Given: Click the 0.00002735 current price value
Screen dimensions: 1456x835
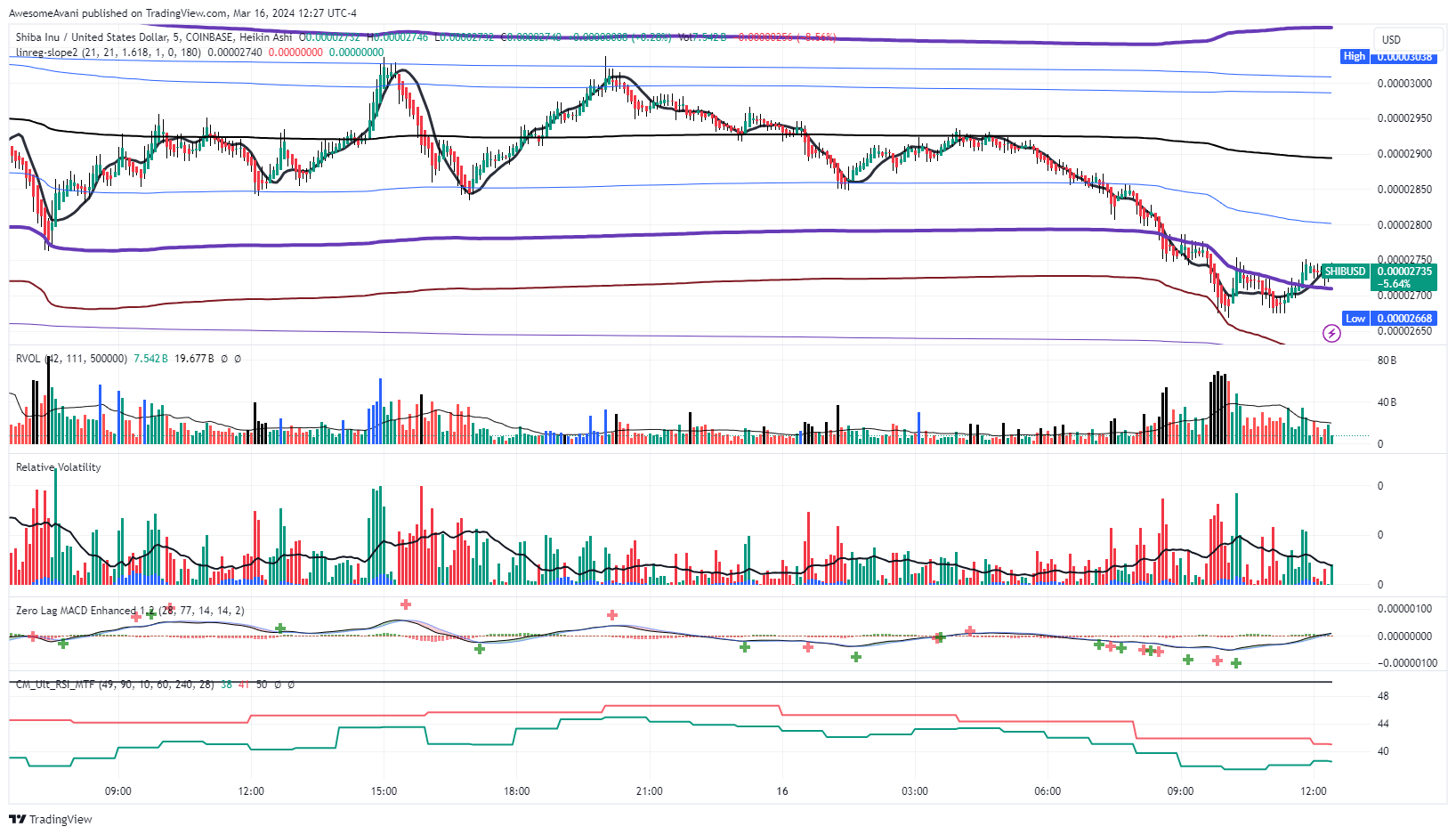Looking at the screenshot, I should click(1404, 272).
